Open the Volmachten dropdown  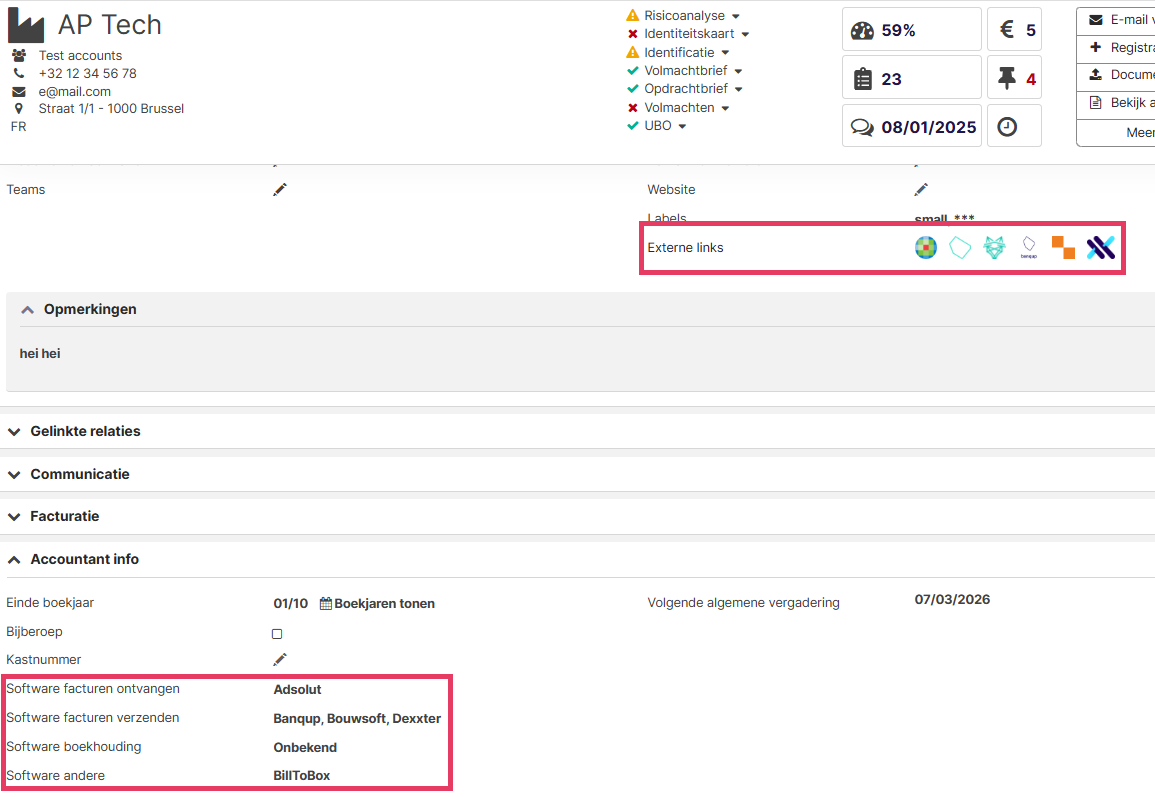click(725, 108)
